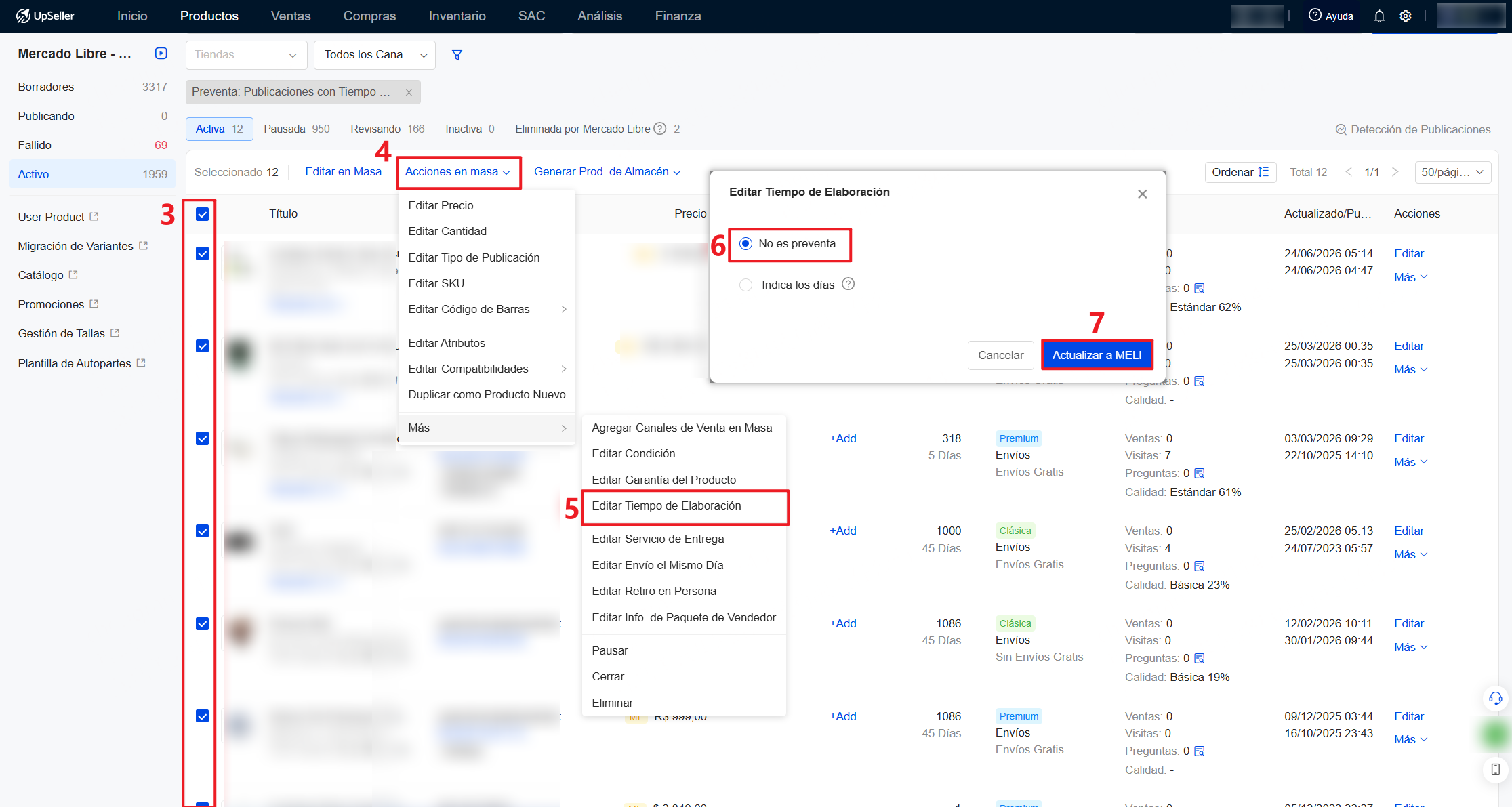This screenshot has height=807, width=1512.
Task: Click the Preguntas icon in the Estándar 62% row
Action: [x=1200, y=289]
